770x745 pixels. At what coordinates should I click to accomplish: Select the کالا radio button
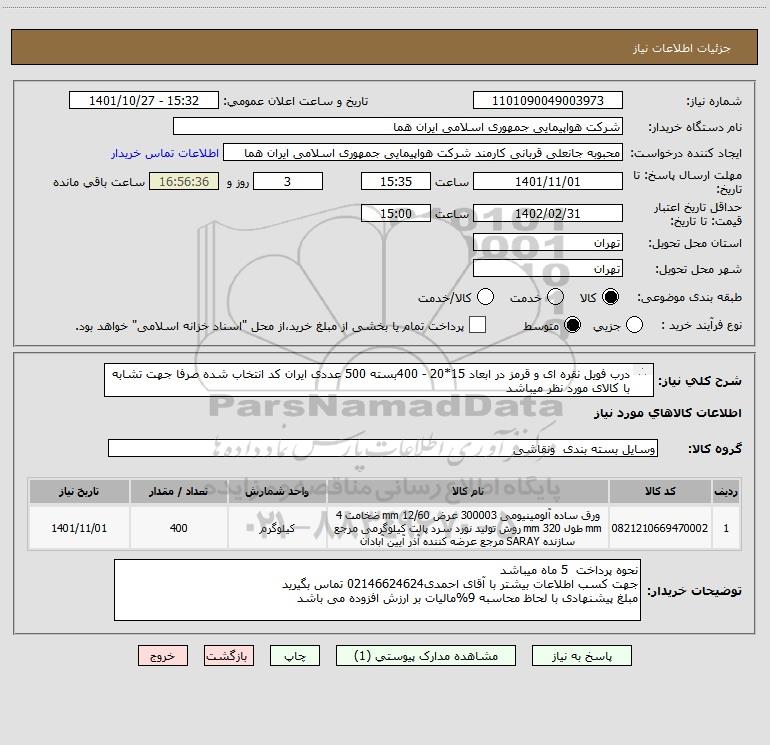pyautogui.click(x=610, y=297)
